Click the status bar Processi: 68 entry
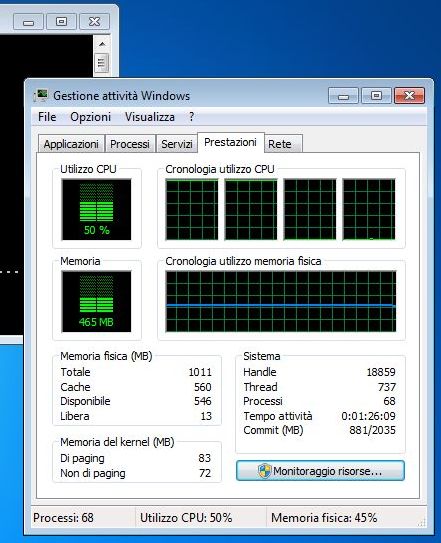 63,518
